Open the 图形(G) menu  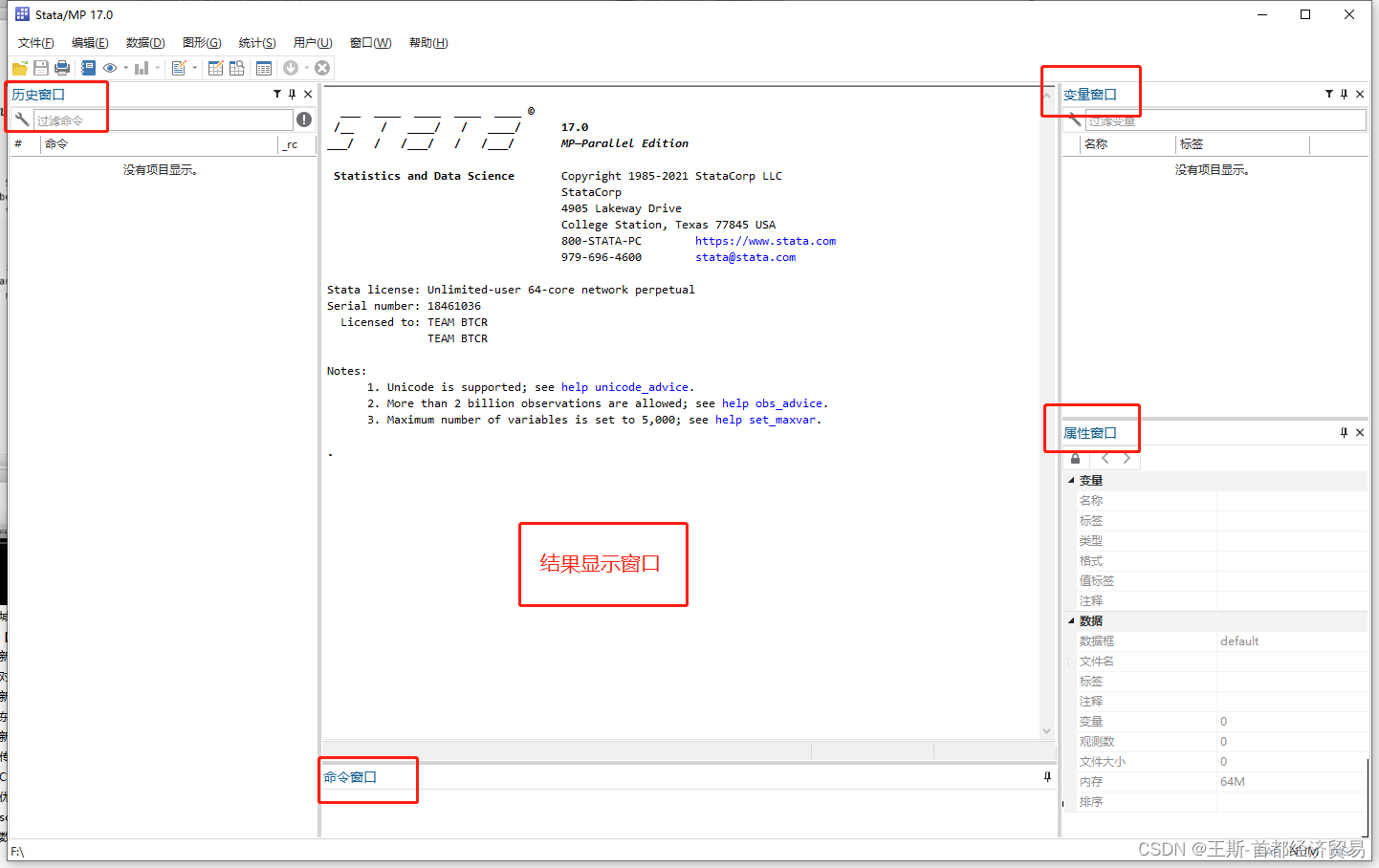tap(202, 43)
